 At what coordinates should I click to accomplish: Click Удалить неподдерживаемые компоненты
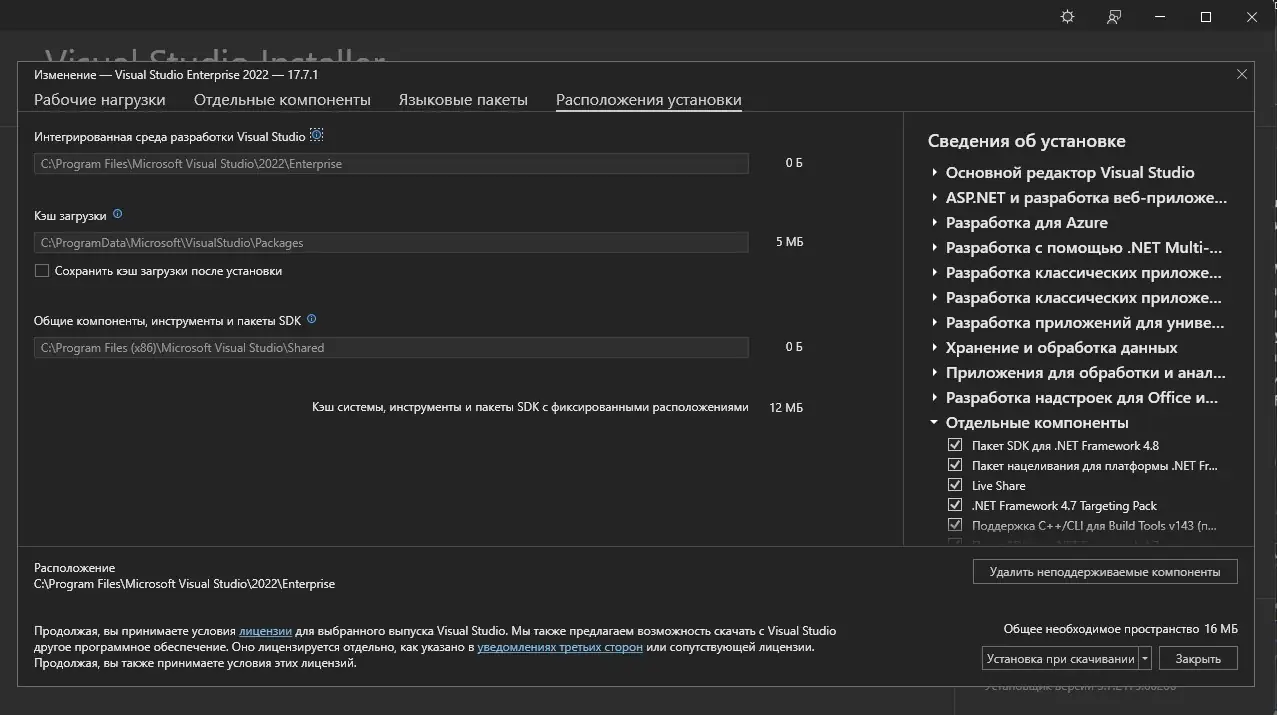pos(1104,571)
